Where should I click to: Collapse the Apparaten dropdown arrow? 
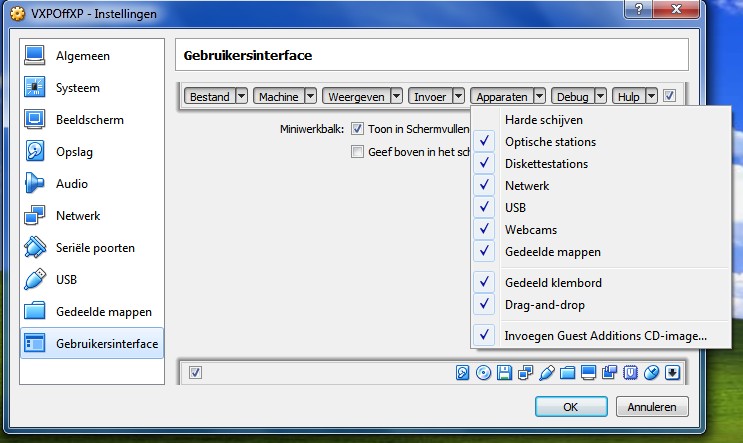pos(539,96)
